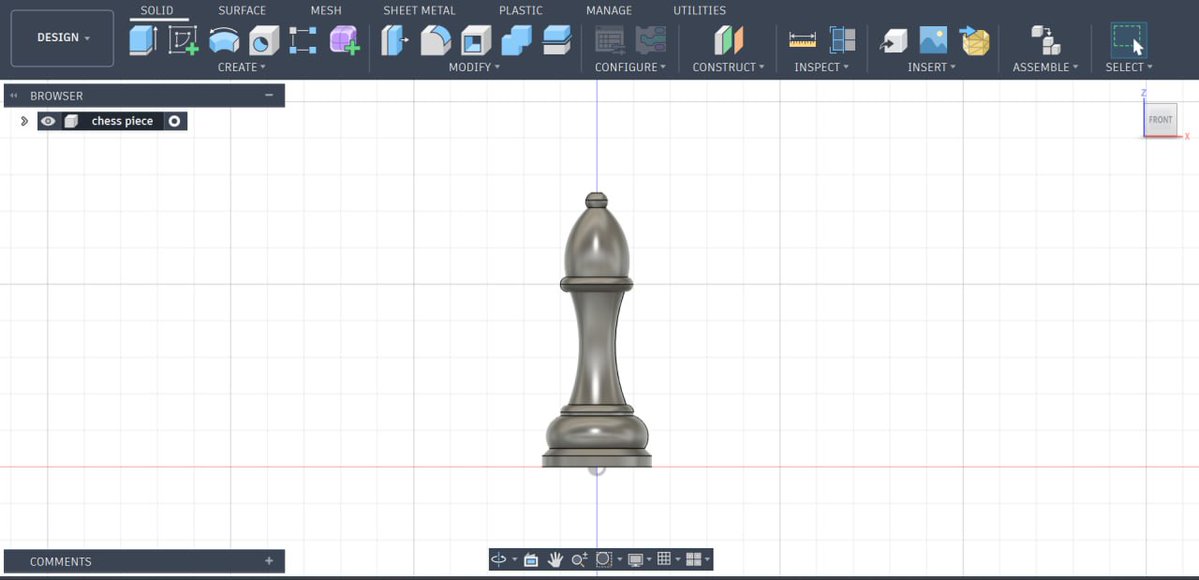Screen dimensions: 1199x580
Task: Click the Rectangular Pattern tool icon
Action: [303, 40]
